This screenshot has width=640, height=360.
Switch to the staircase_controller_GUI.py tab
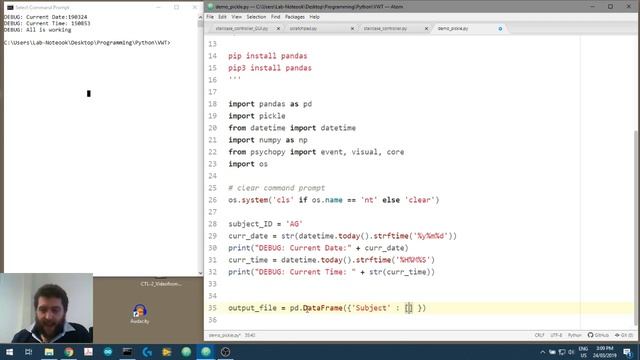tap(242, 29)
